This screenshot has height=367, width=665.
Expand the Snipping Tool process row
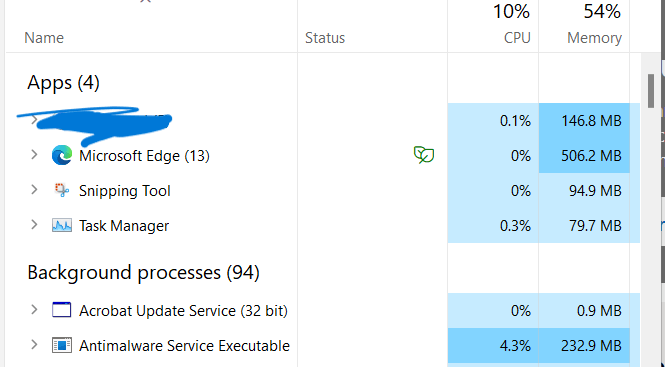pos(34,190)
